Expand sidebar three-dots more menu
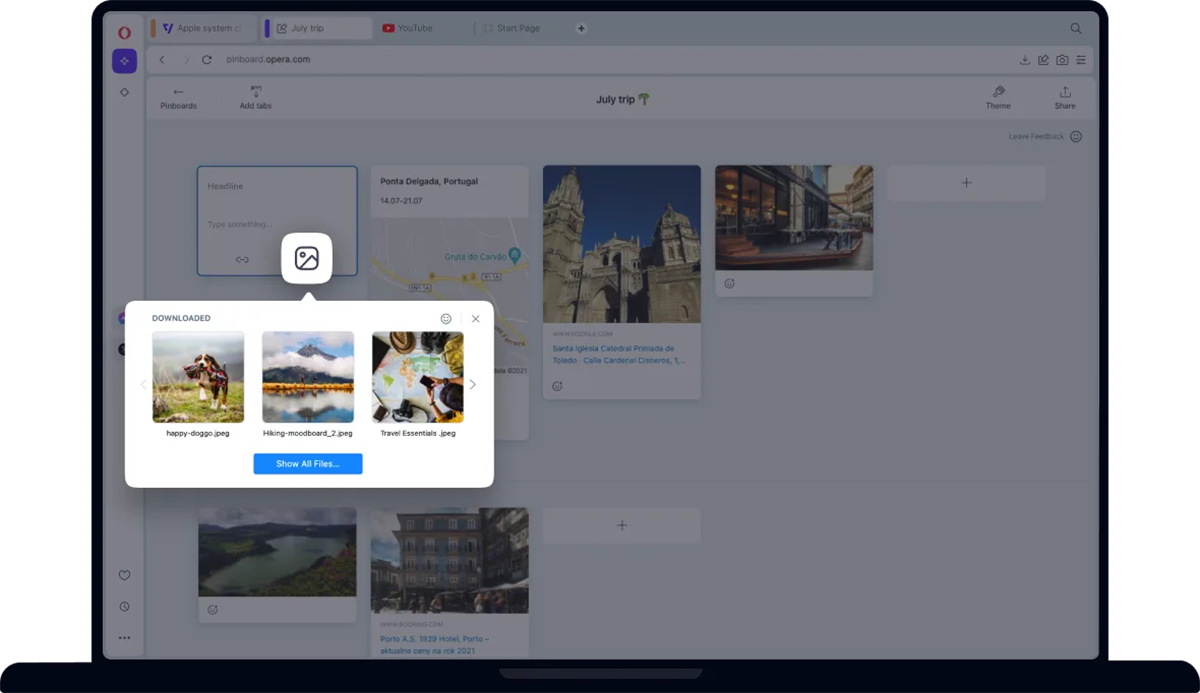The image size is (1200, 693). [124, 637]
